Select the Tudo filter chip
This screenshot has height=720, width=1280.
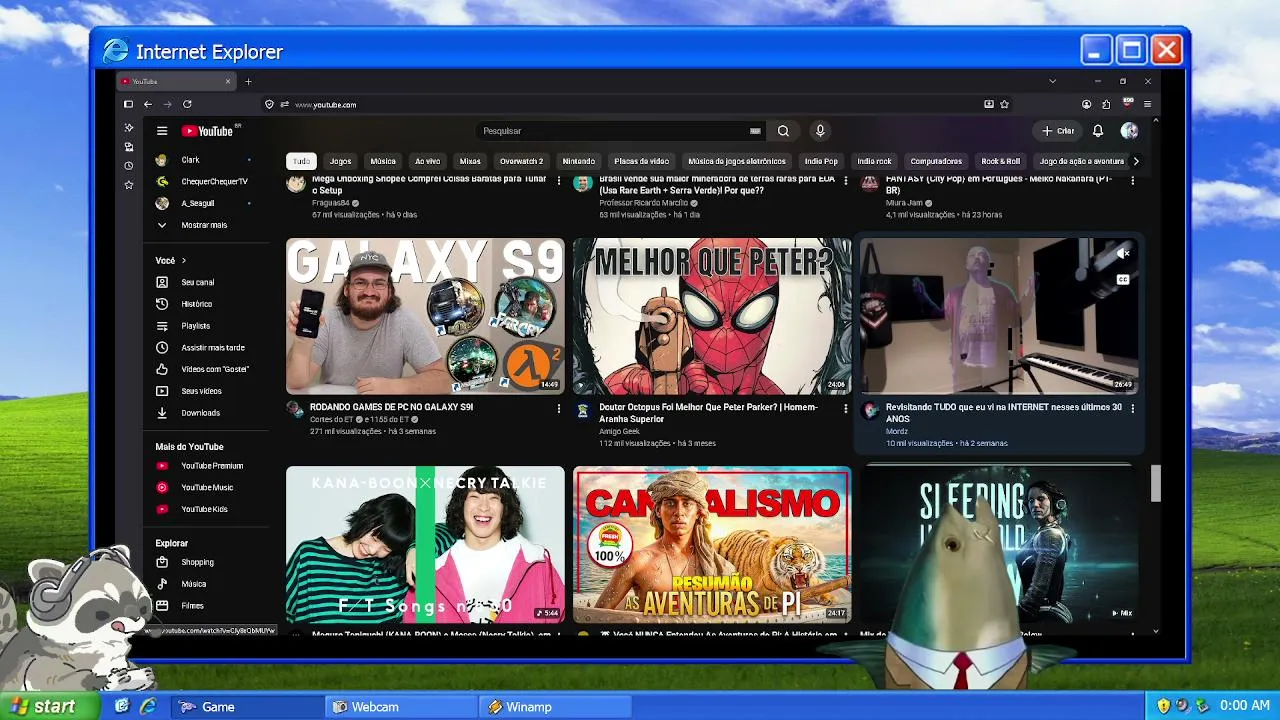(x=301, y=161)
